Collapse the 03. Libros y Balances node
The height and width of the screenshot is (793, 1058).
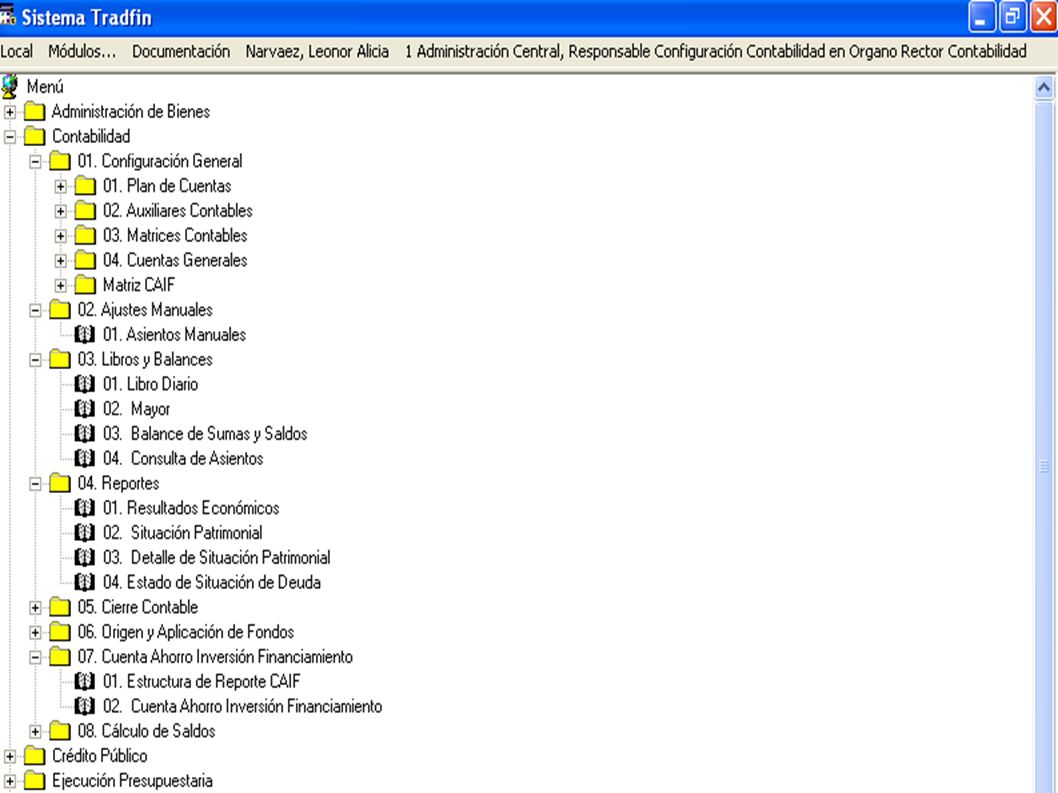pyautogui.click(x=35, y=360)
